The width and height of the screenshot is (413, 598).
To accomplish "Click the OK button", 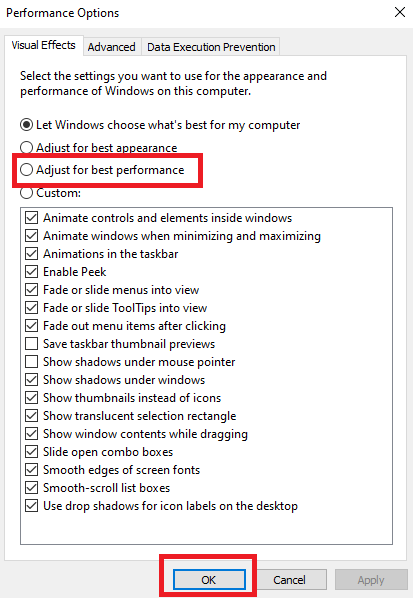I will (209, 580).
